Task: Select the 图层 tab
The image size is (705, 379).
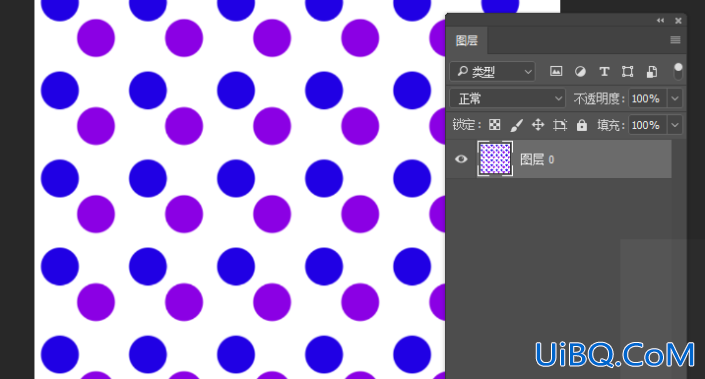Action: pyautogui.click(x=467, y=40)
